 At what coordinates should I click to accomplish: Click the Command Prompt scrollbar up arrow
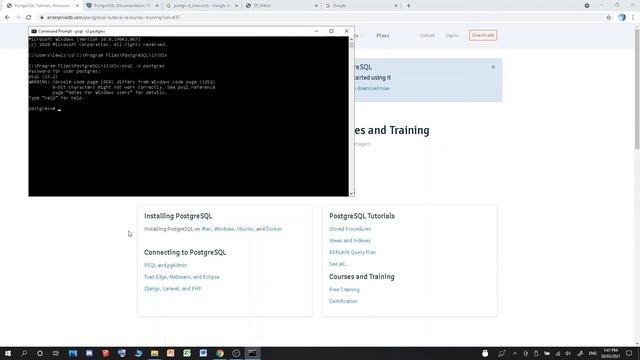pos(351,39)
